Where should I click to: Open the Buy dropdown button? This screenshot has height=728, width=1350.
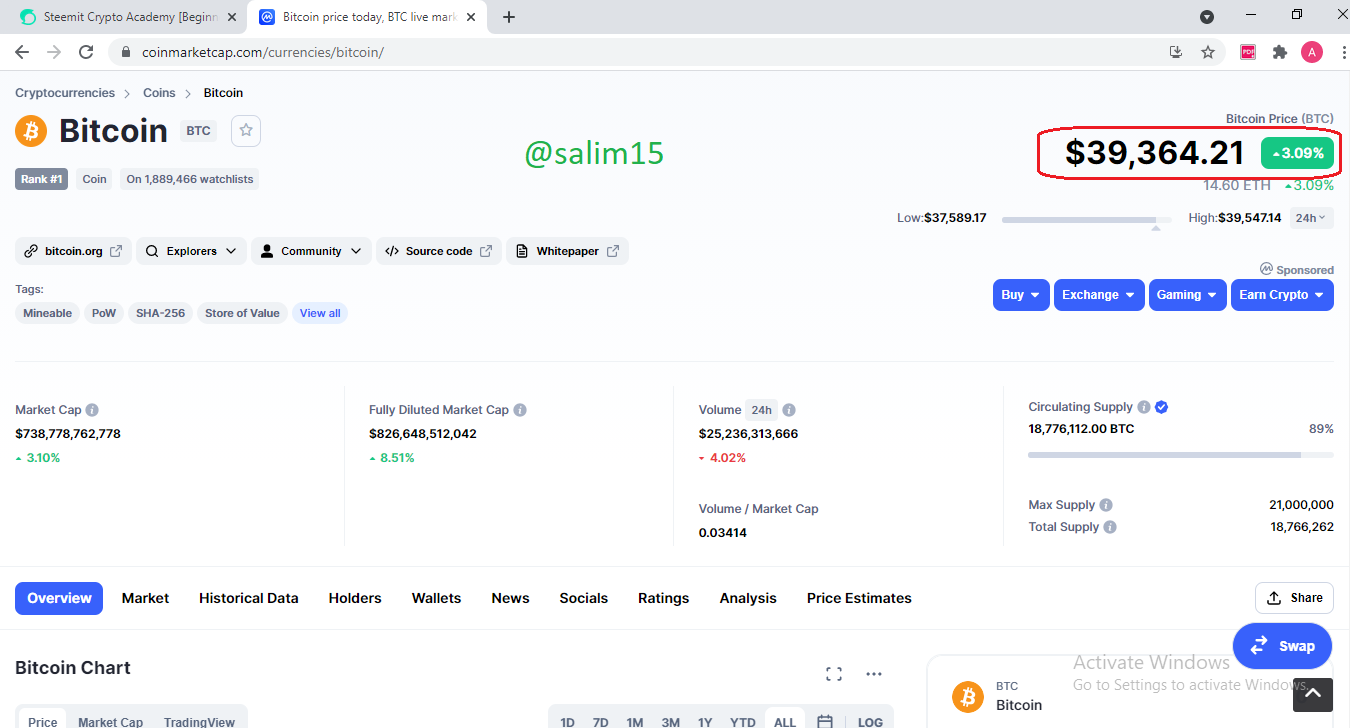(1021, 295)
